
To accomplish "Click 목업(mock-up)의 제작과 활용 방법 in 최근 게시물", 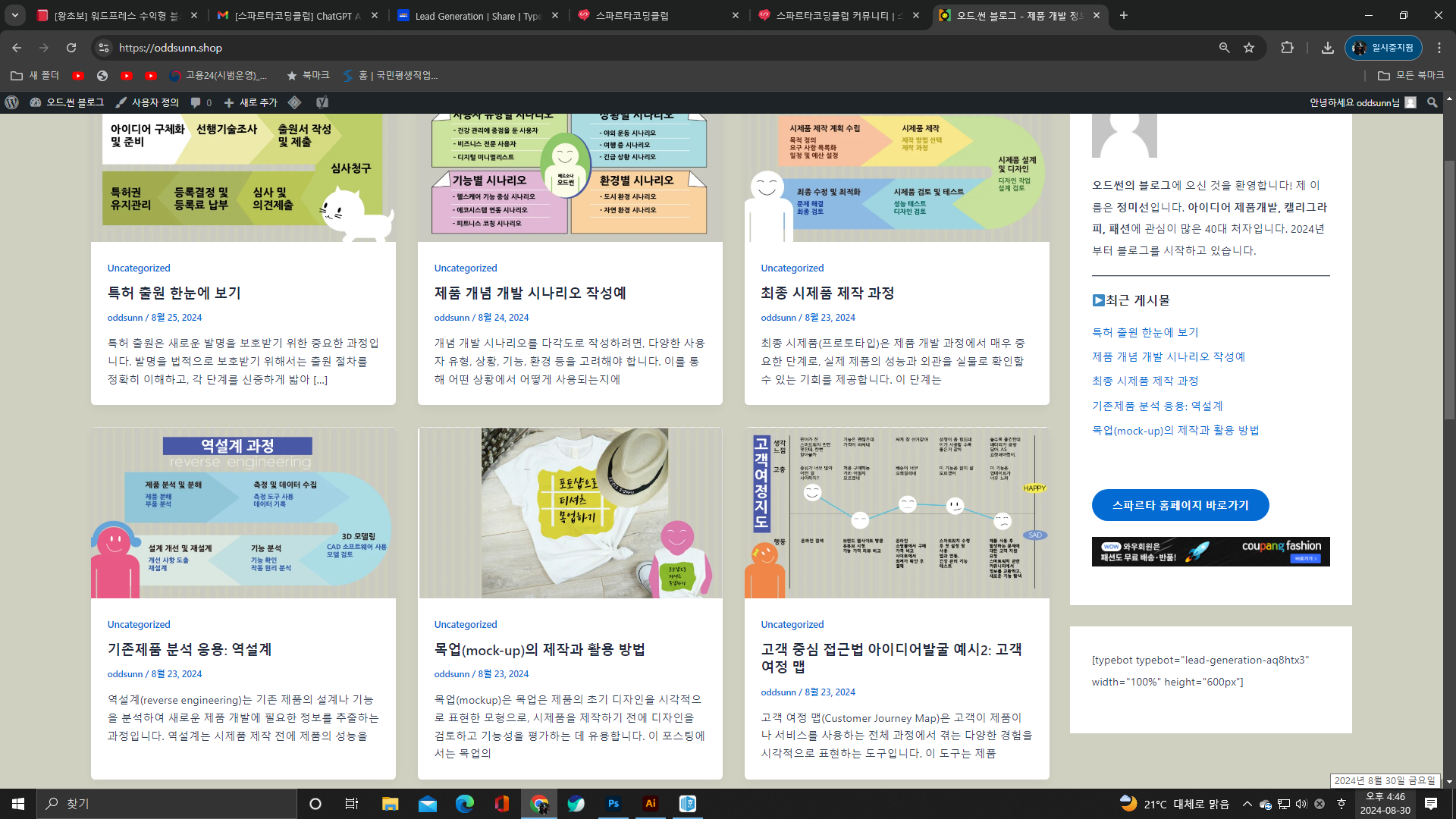I will (x=1175, y=430).
